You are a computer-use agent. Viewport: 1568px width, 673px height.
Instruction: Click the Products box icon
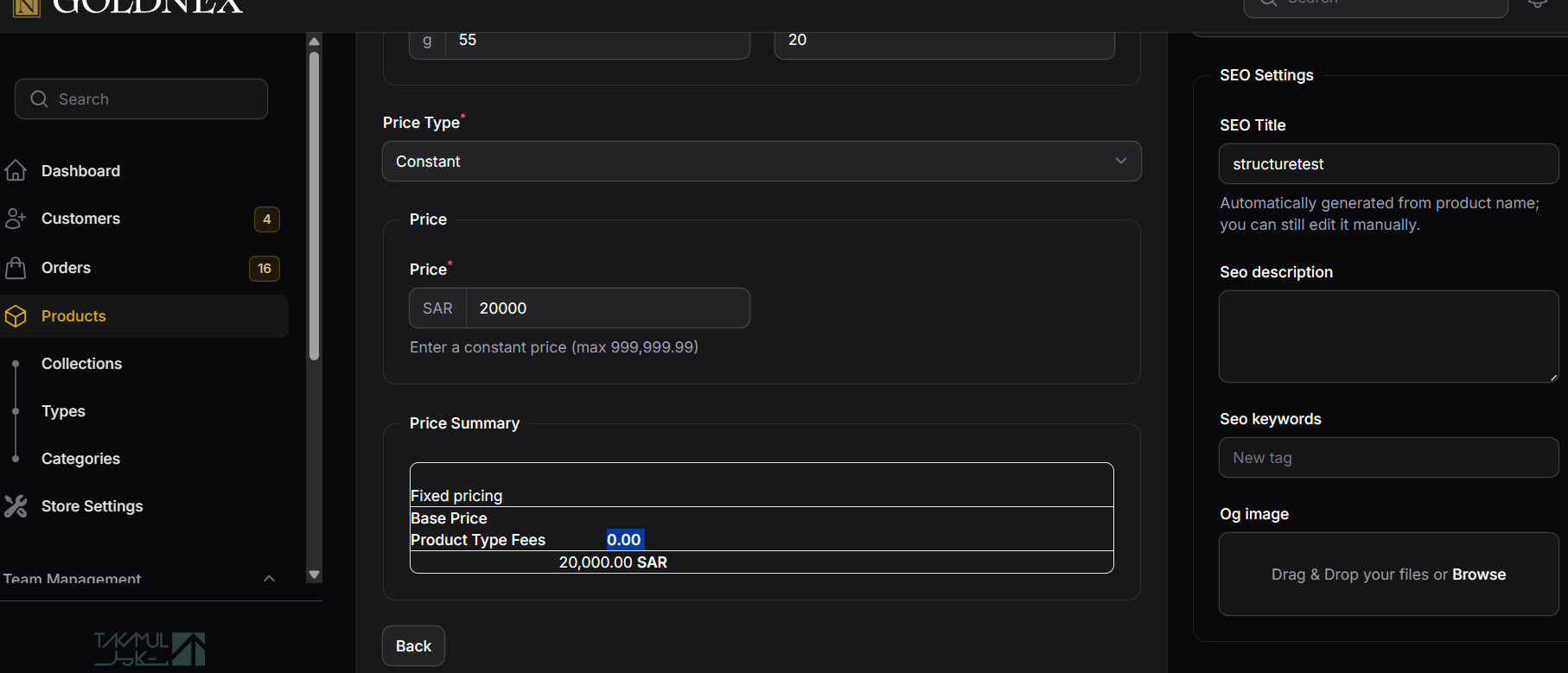coord(16,316)
